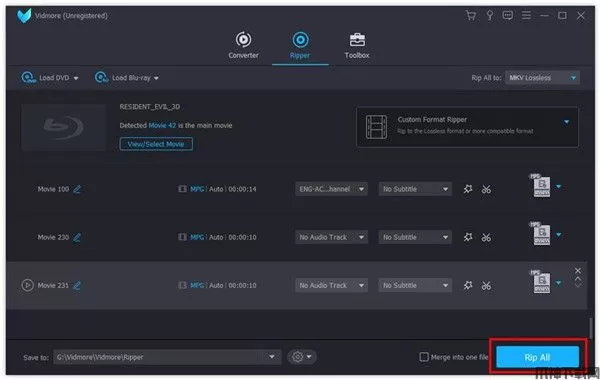Play the Movie 231 preview
600x380 pixels.
point(28,285)
